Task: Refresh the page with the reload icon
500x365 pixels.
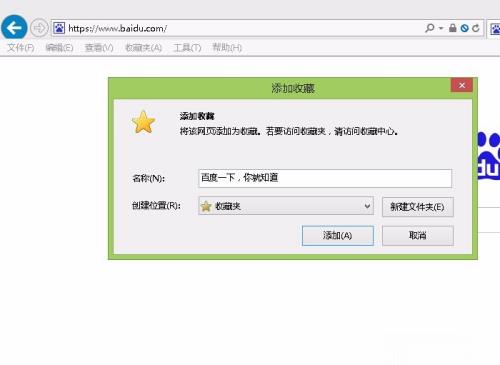Action: point(476,28)
